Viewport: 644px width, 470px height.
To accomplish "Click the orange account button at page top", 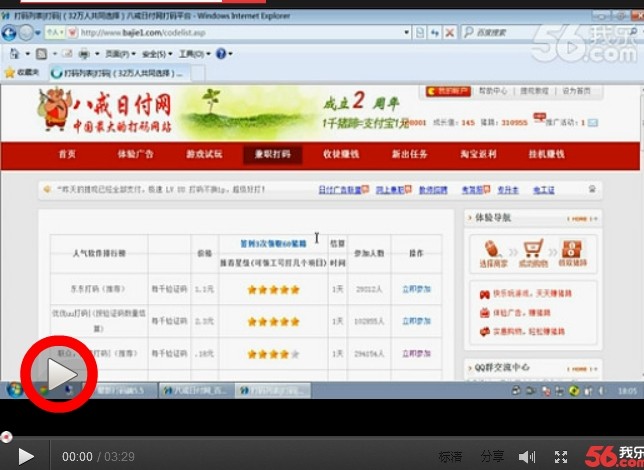I will pyautogui.click(x=448, y=91).
